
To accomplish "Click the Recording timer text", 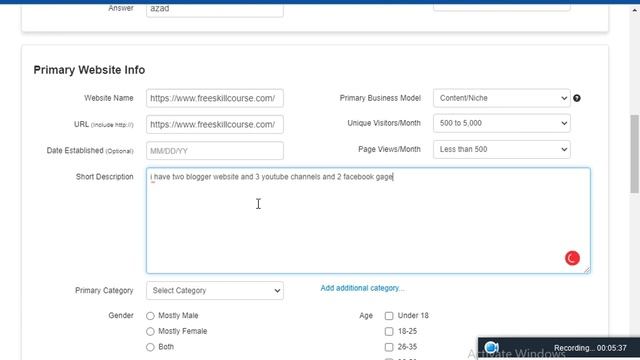I will click(x=590, y=348).
